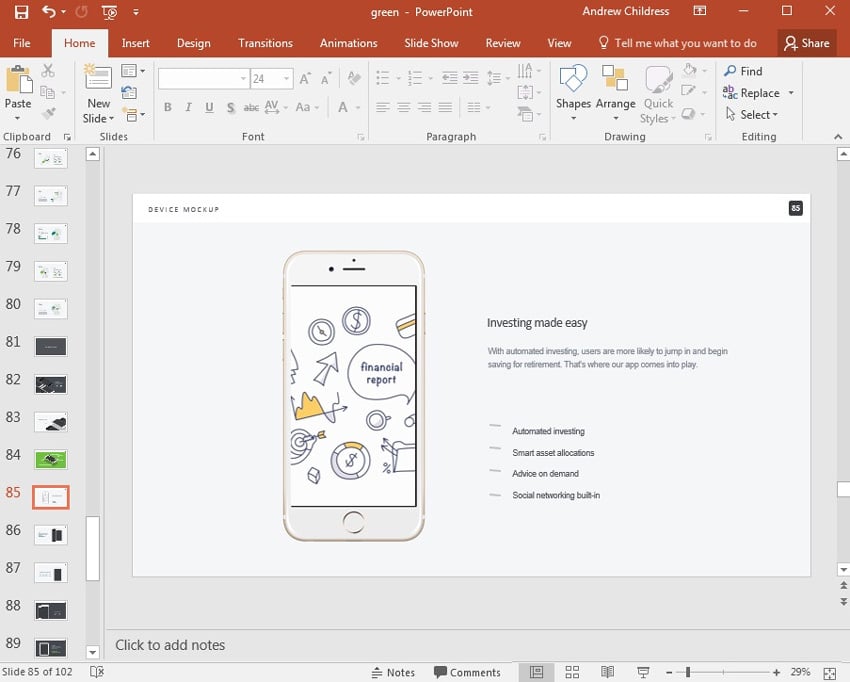Select slide 86 thumbnail
Viewport: 850px width, 682px height.
coord(51,535)
